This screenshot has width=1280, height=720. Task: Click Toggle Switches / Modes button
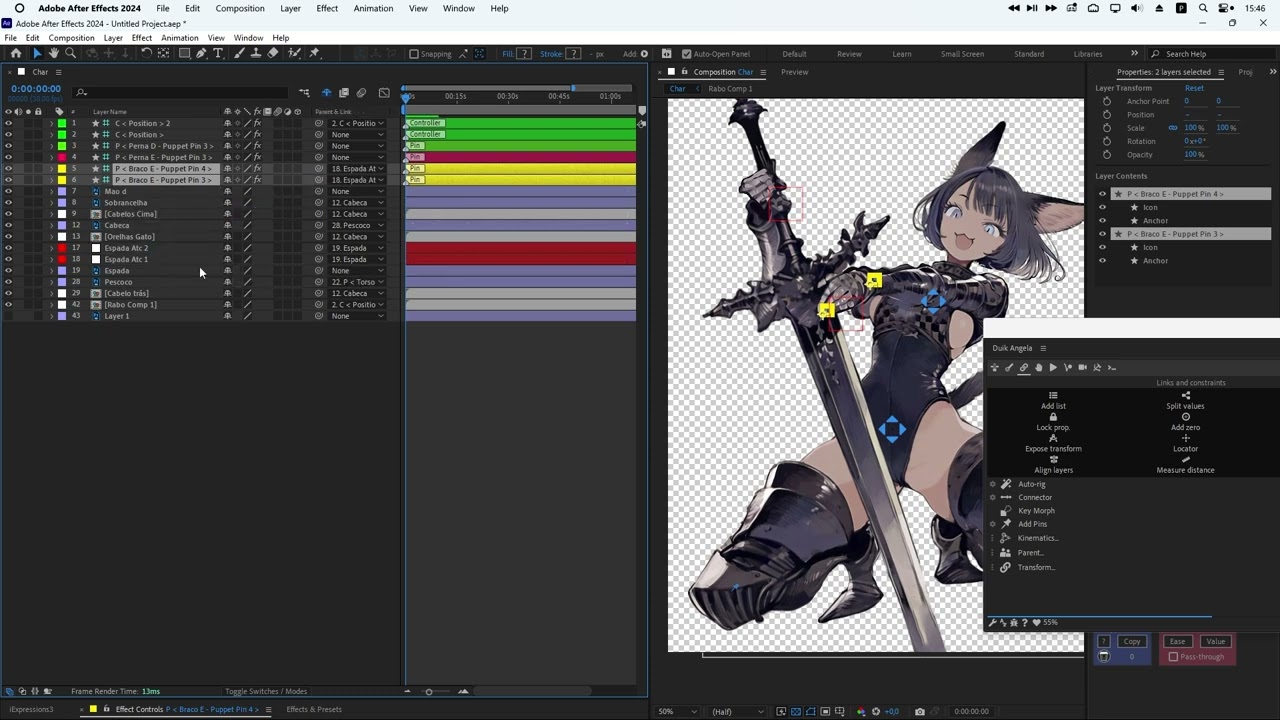pos(266,691)
